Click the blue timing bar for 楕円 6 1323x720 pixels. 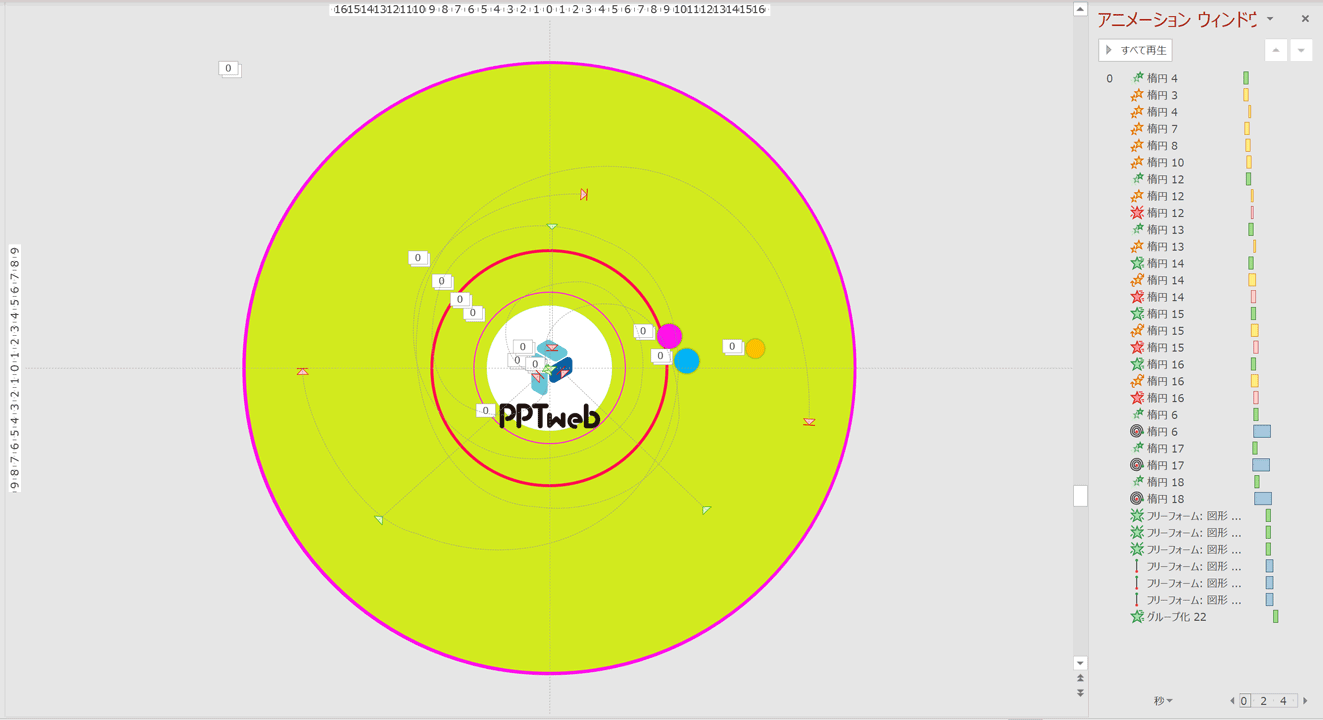[1262, 432]
